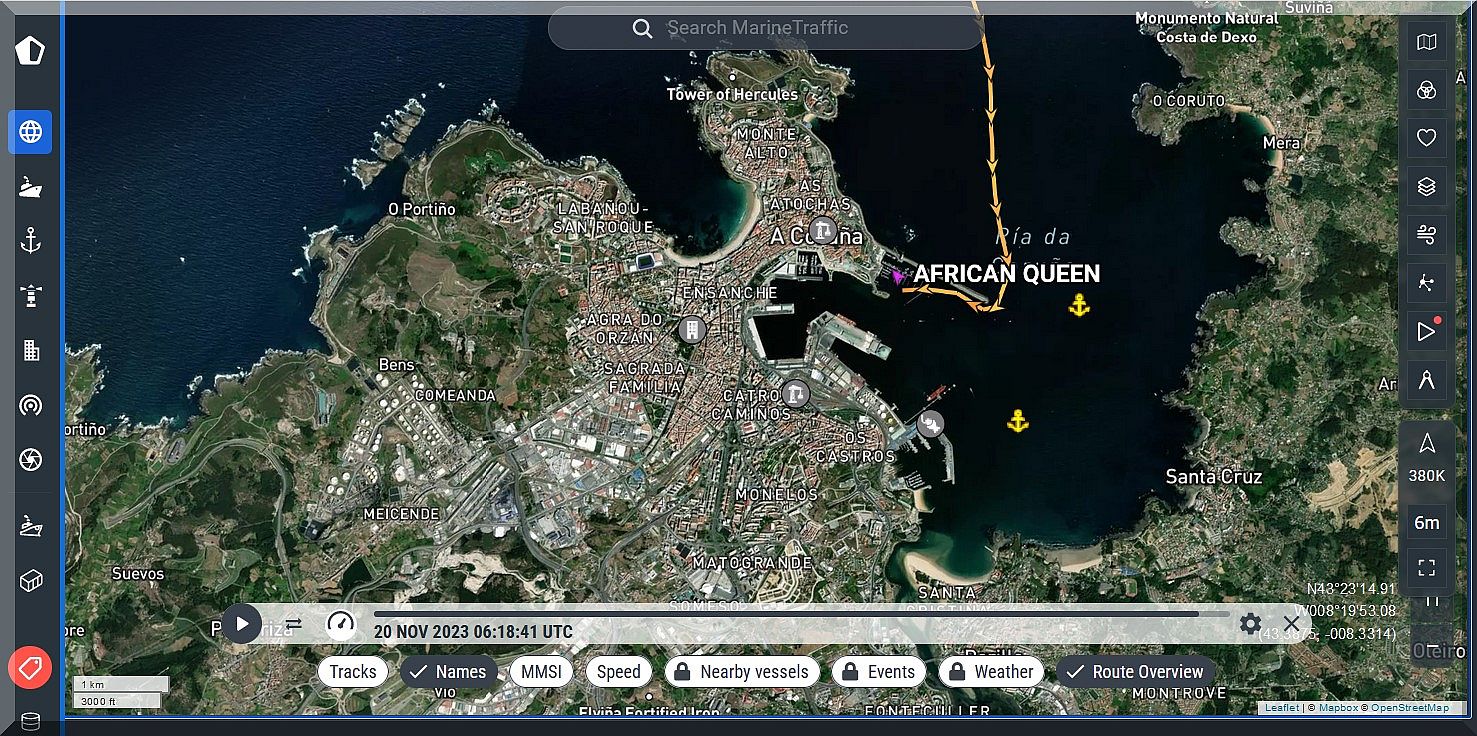
Task: Click the Search MarineTraffic field
Action: [x=766, y=28]
